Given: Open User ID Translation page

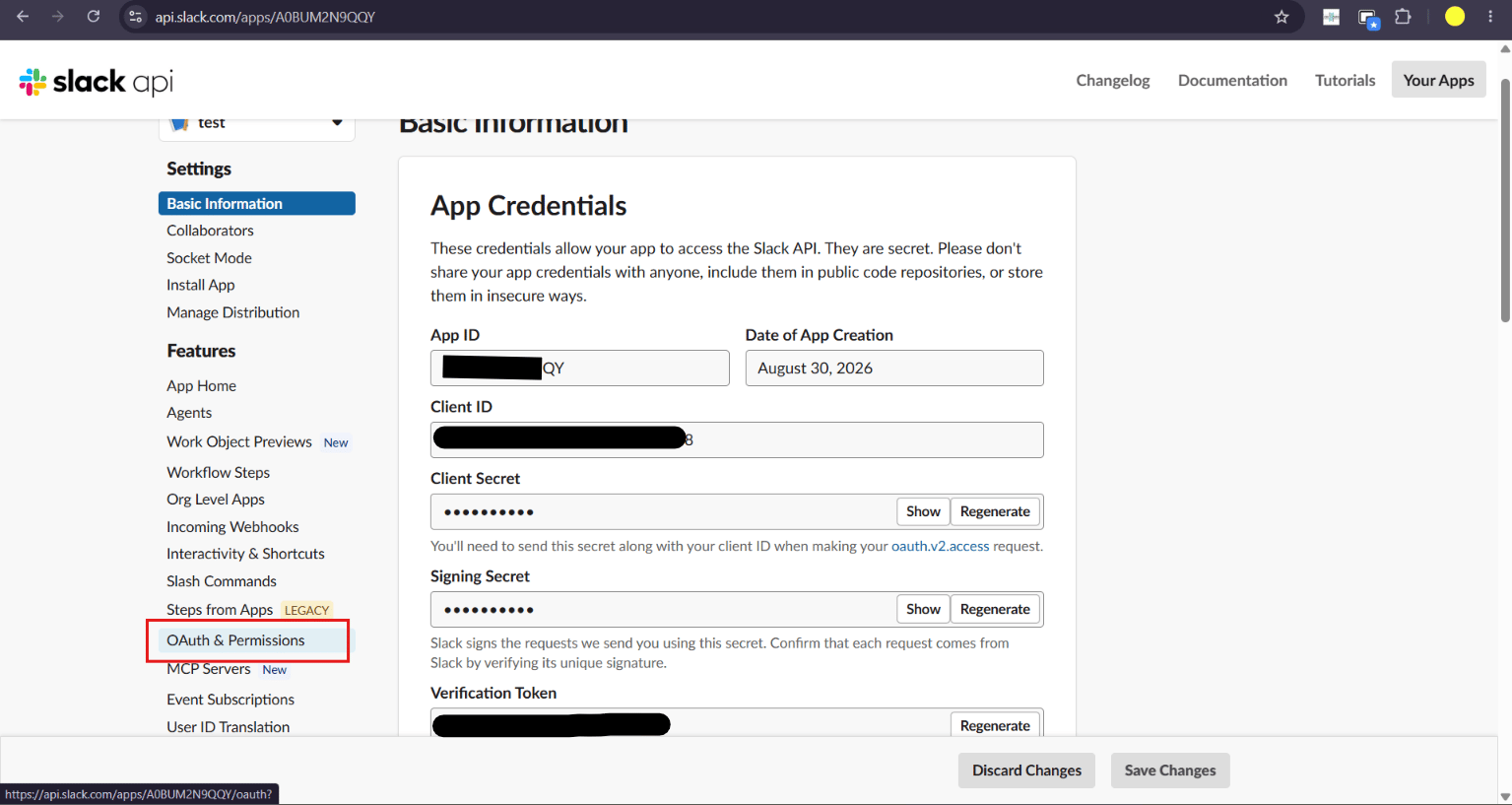Looking at the screenshot, I should [229, 727].
